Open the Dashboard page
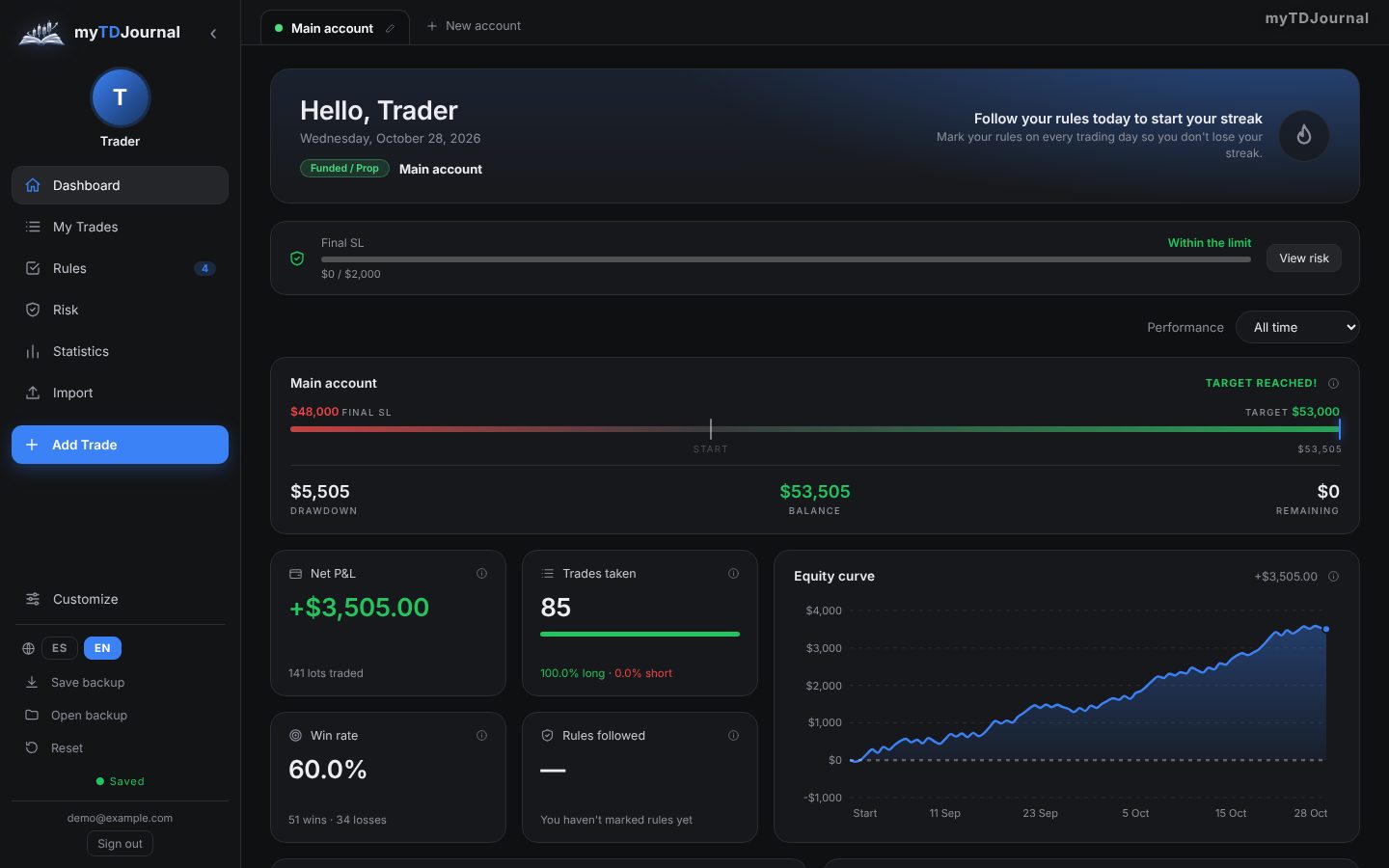Screen dimensions: 1389x868 pos(120,185)
